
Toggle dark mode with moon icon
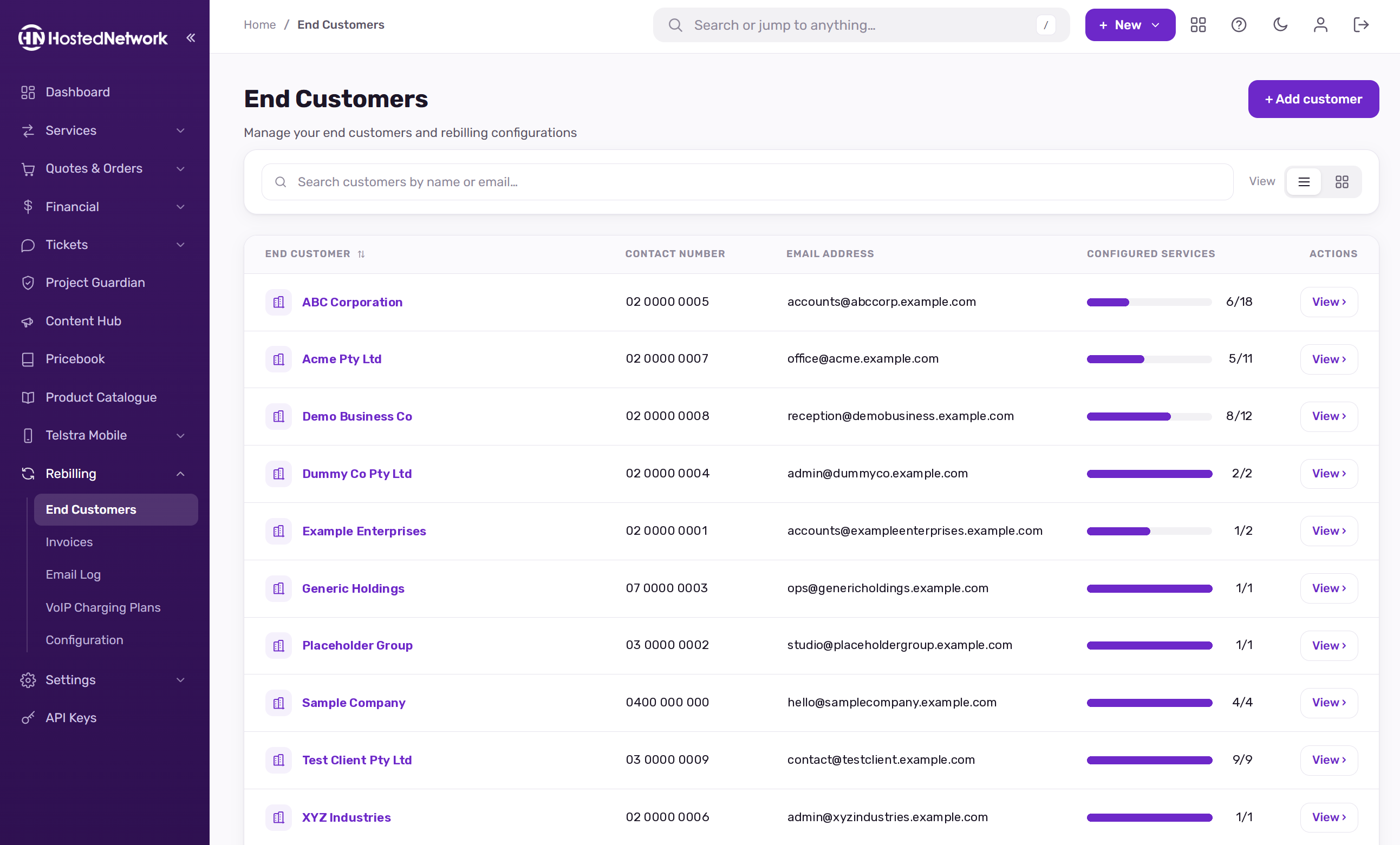click(1280, 25)
